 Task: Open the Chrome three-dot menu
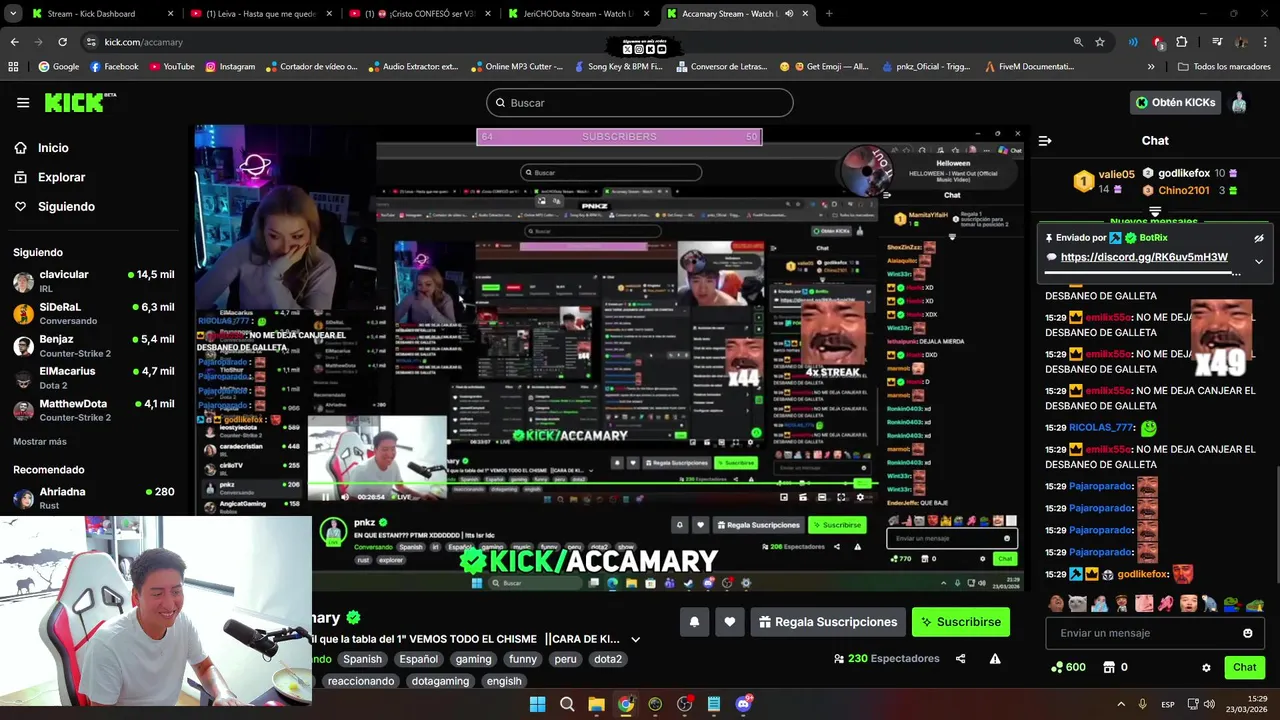click(x=1266, y=42)
